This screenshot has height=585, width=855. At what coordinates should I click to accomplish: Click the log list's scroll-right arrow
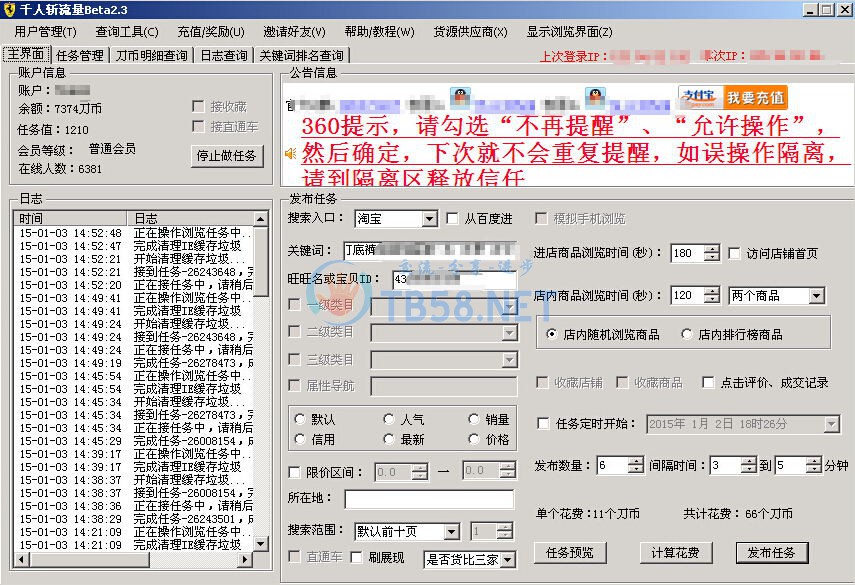pyautogui.click(x=245, y=559)
